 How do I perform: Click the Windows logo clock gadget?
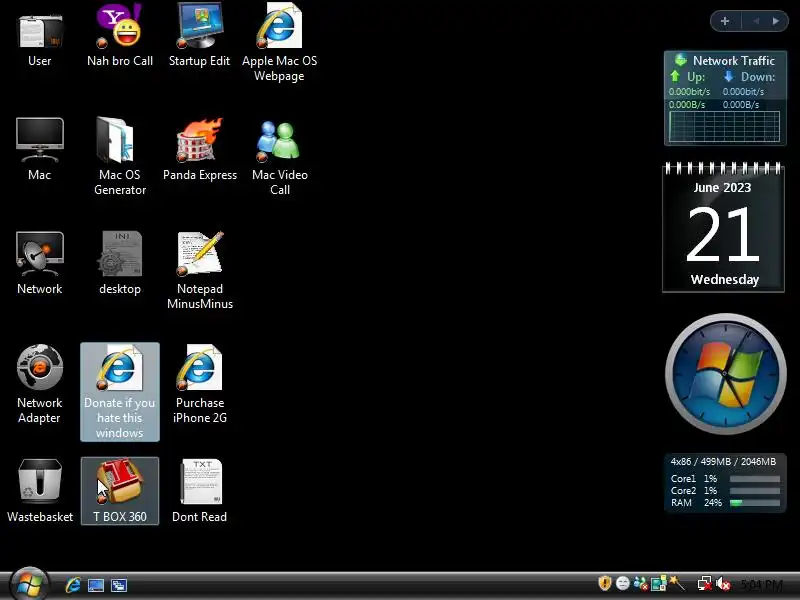[x=725, y=374]
